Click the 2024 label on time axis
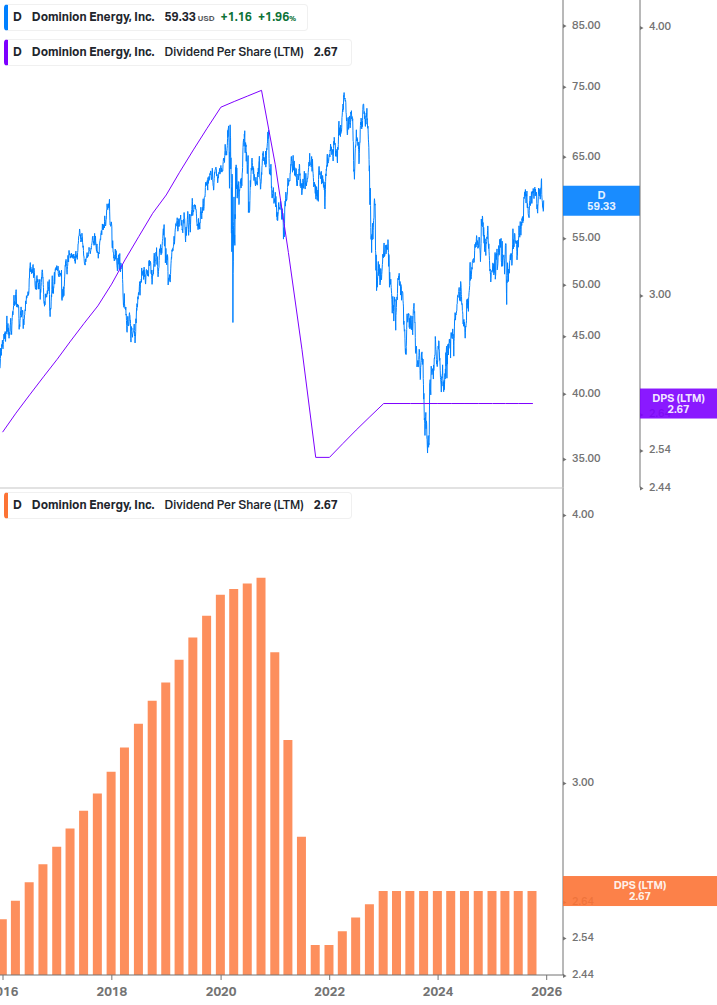This screenshot has width=717, height=1005. [438, 992]
